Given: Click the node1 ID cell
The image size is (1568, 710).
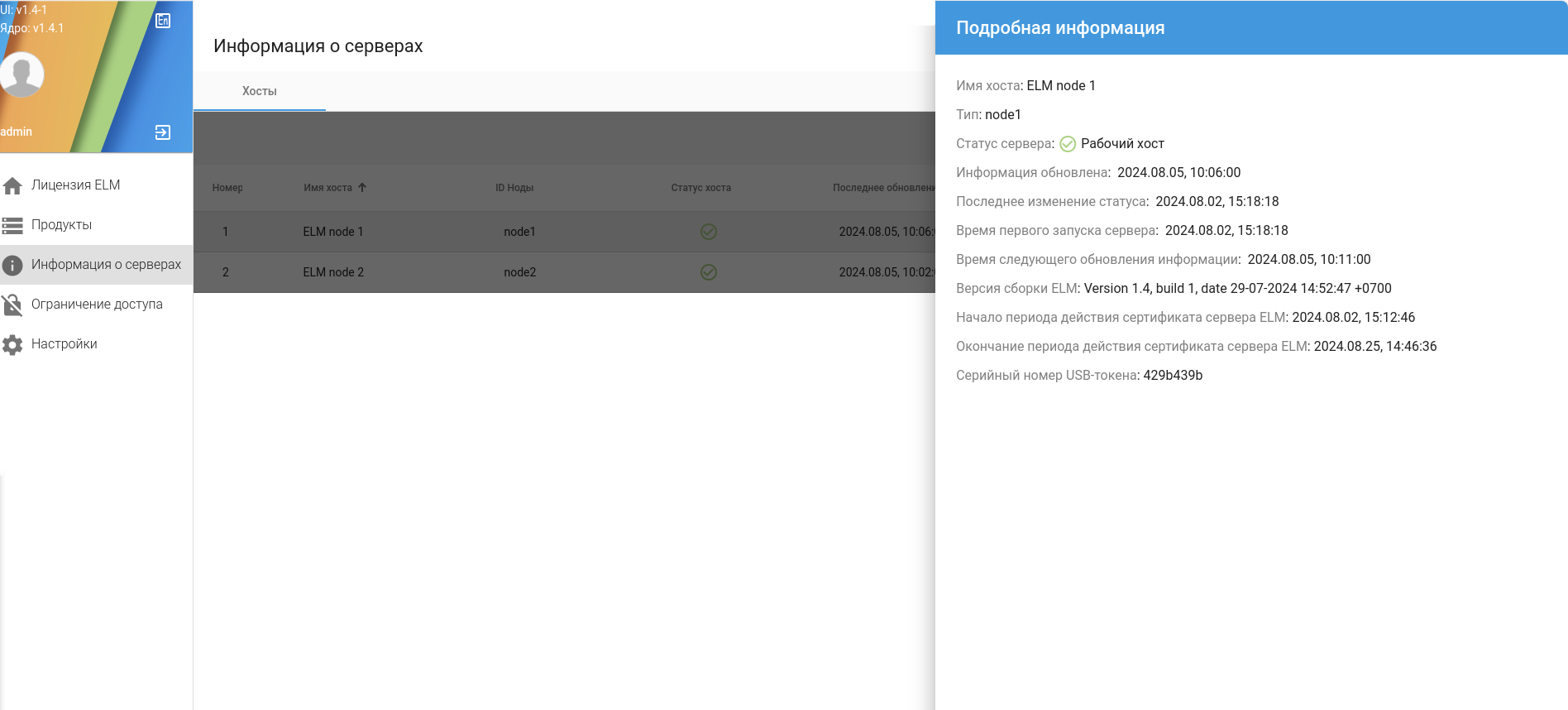Looking at the screenshot, I should (x=520, y=232).
